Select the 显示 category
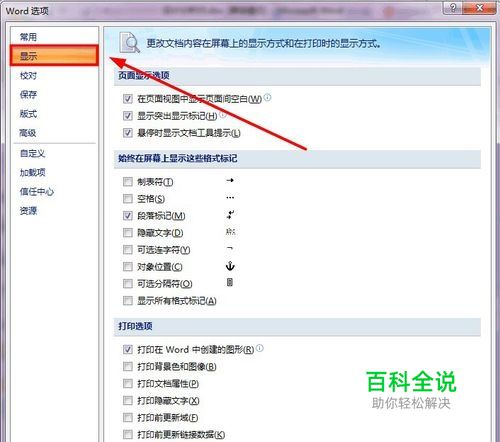500x442 pixels. coord(54,56)
